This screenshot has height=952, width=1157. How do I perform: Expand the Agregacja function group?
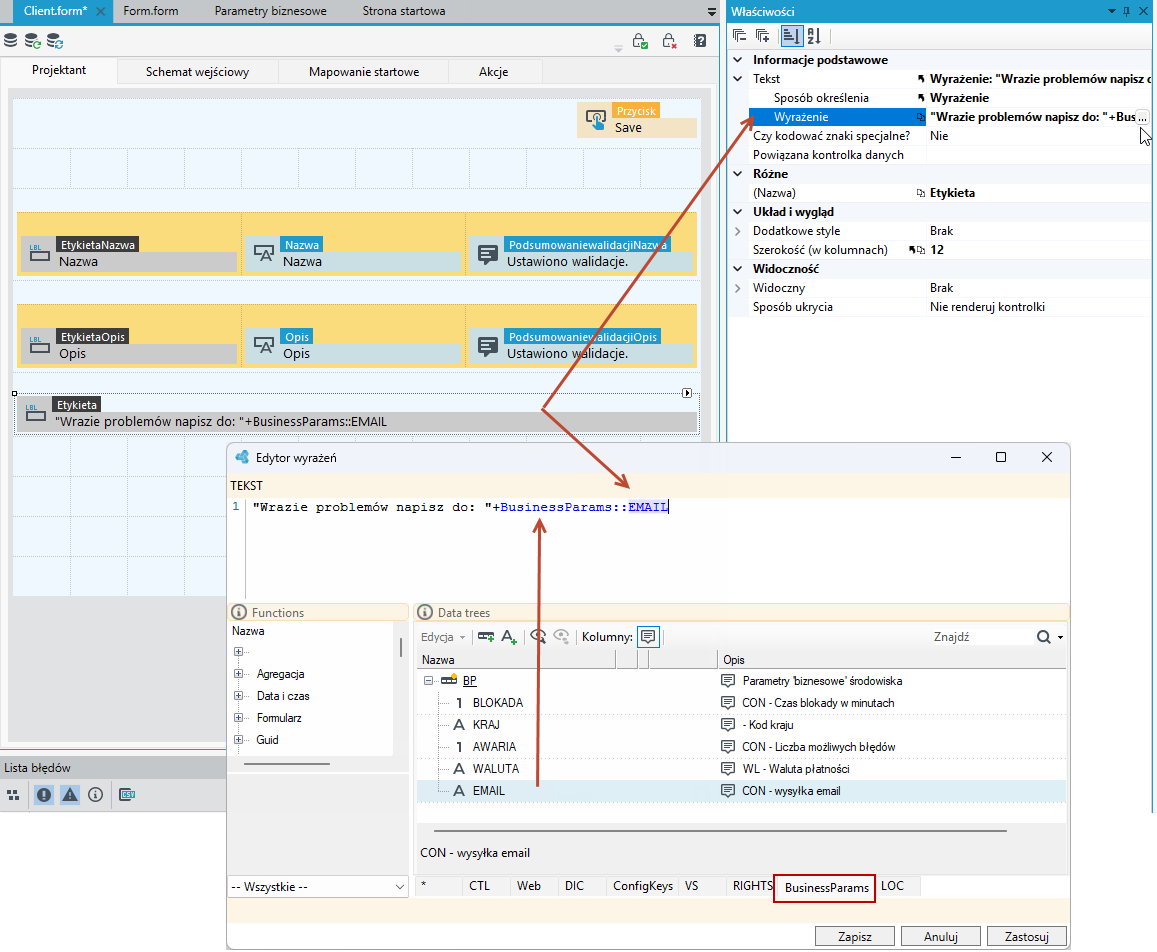click(x=238, y=674)
